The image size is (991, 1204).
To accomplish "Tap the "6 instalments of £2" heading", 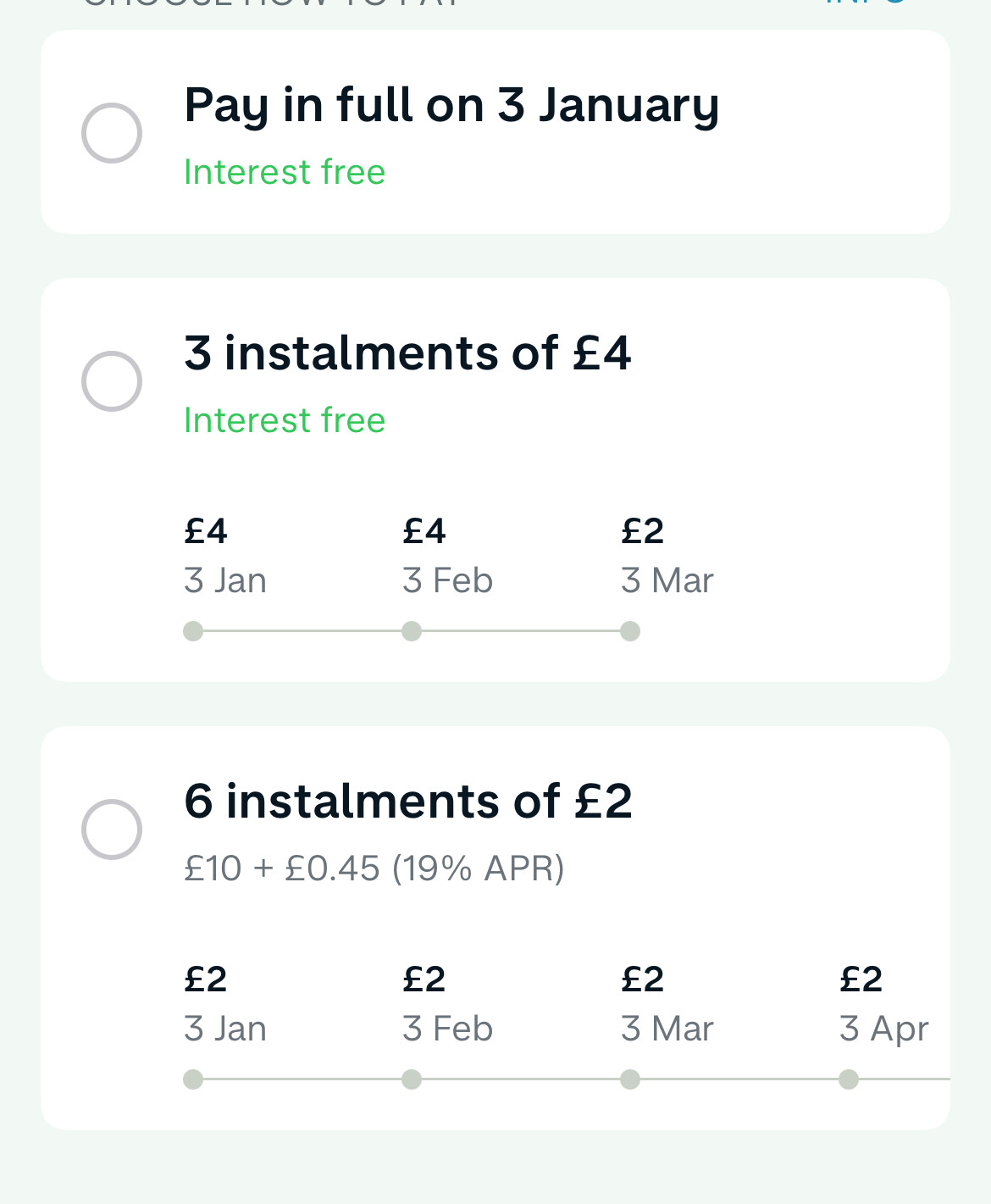I will click(407, 802).
